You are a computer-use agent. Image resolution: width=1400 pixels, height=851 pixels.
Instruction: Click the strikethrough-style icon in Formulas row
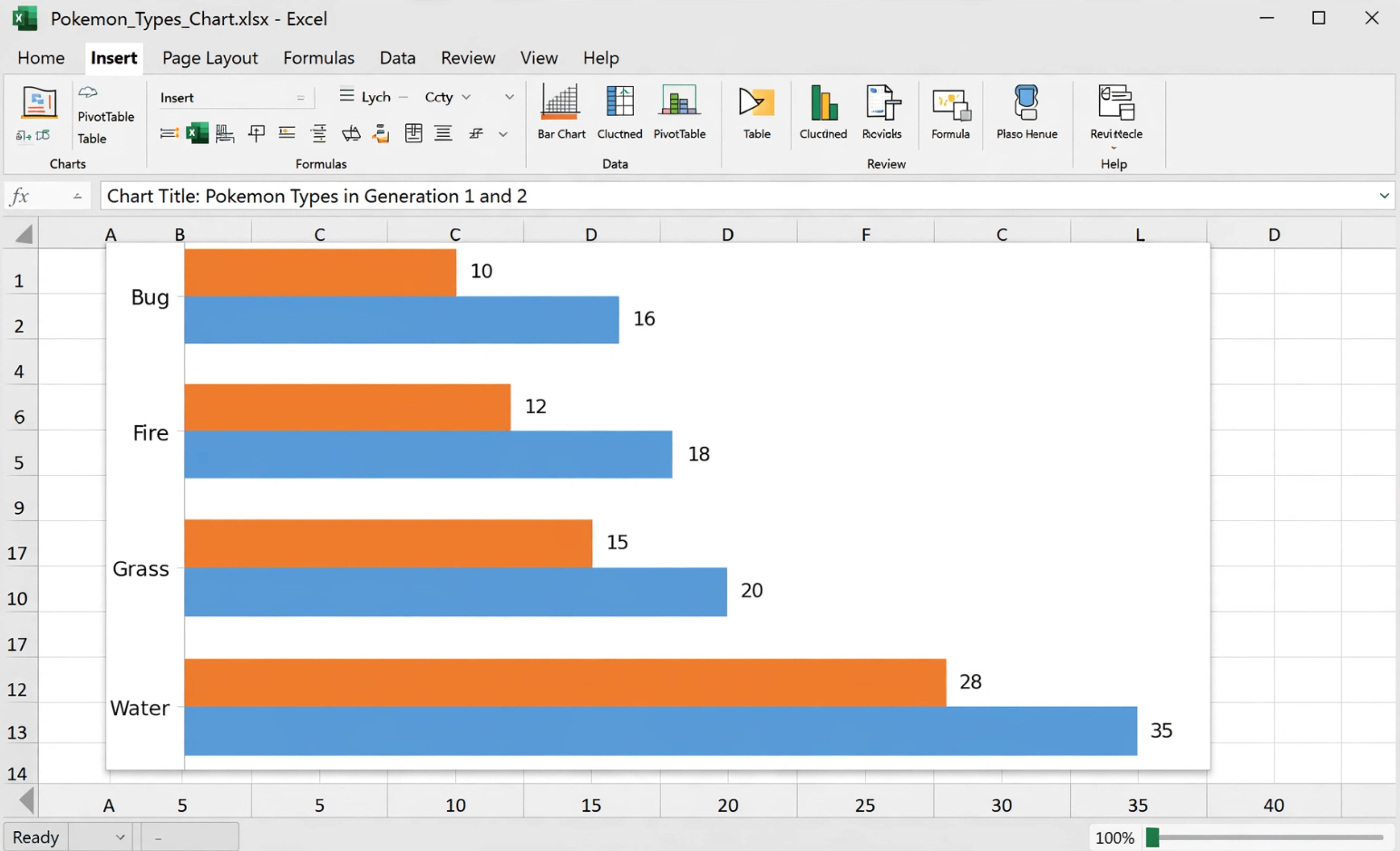point(476,133)
